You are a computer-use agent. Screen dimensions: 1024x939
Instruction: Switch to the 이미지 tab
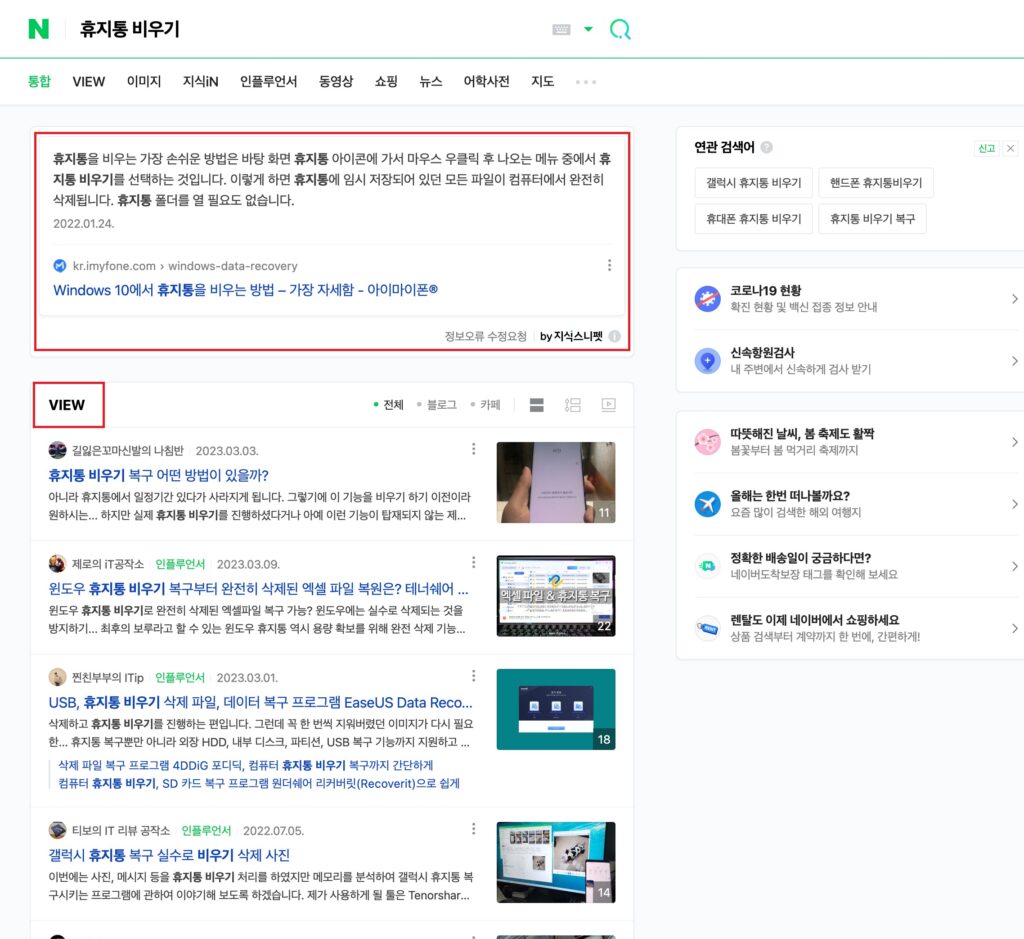click(x=144, y=82)
